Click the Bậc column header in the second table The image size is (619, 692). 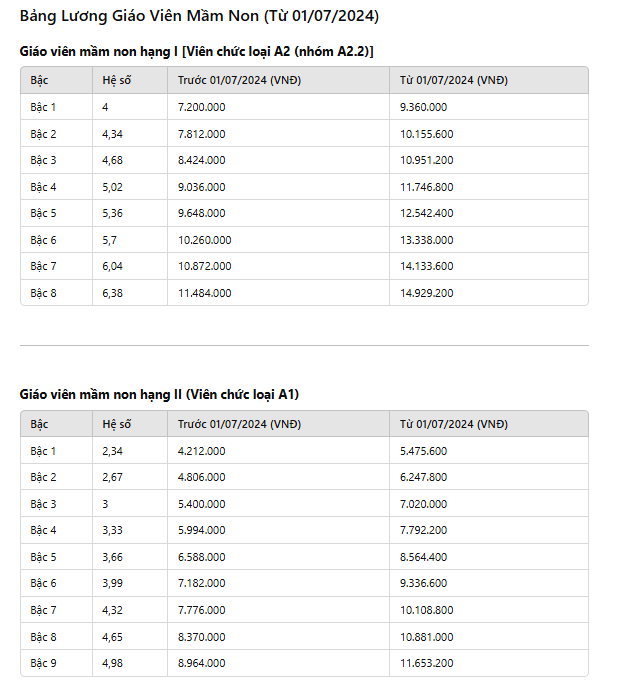coord(39,424)
